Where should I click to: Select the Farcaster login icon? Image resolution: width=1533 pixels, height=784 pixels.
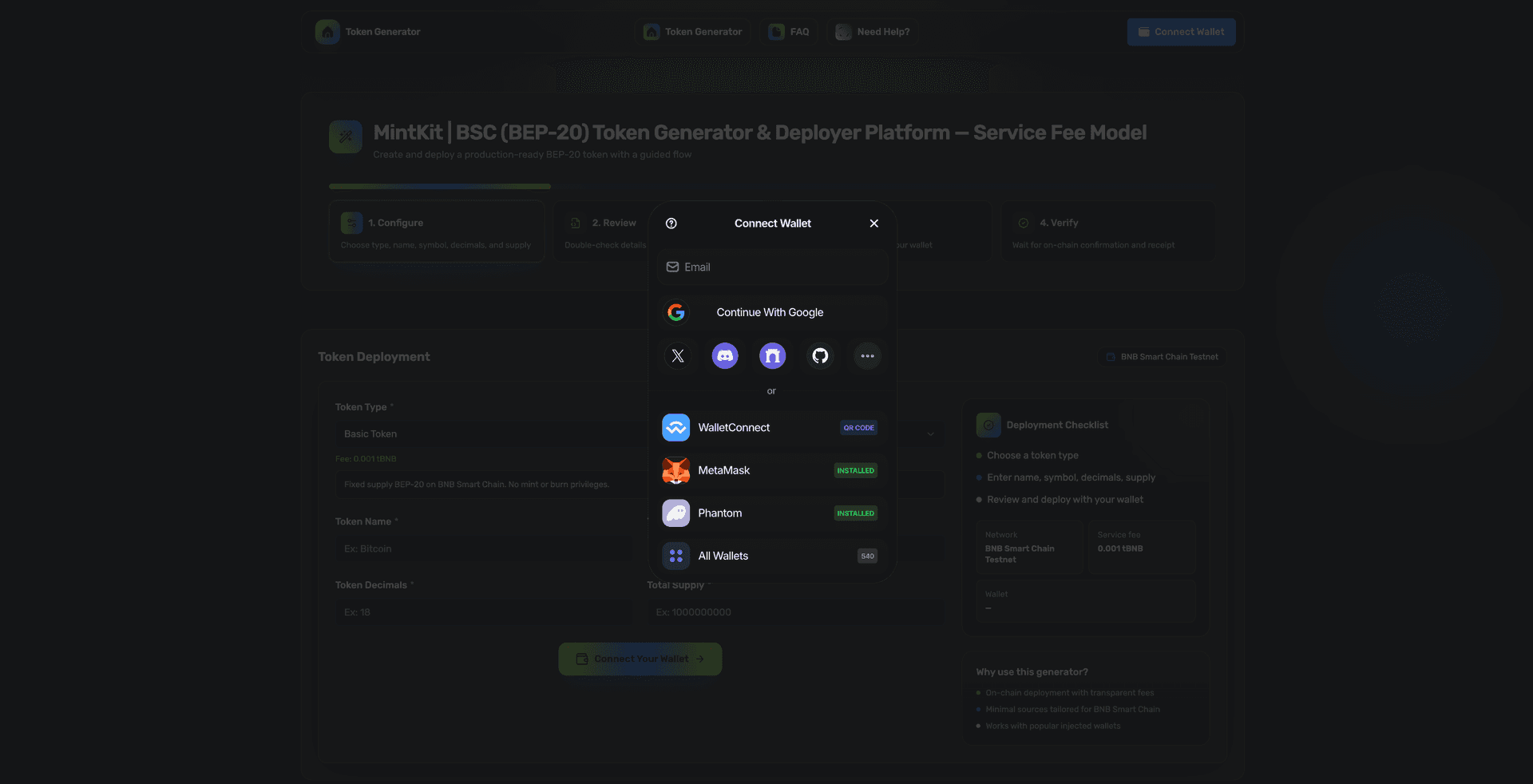(772, 356)
